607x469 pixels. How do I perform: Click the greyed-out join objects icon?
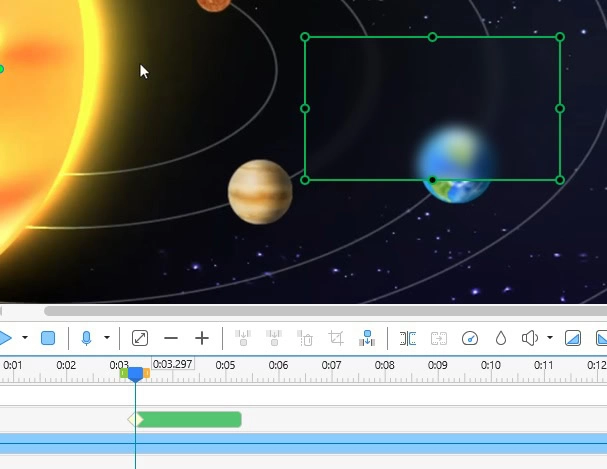pyautogui.click(x=439, y=338)
